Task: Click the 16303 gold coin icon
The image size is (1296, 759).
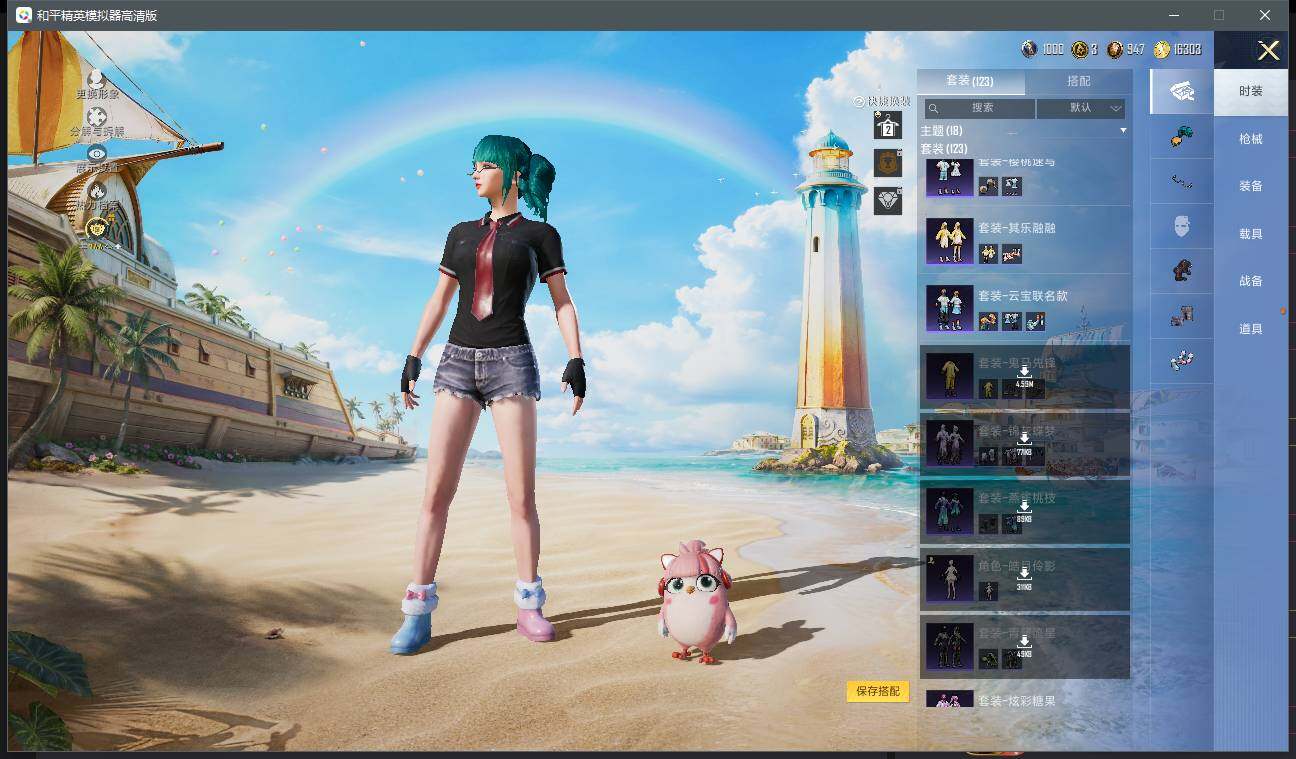Action: tap(1161, 49)
